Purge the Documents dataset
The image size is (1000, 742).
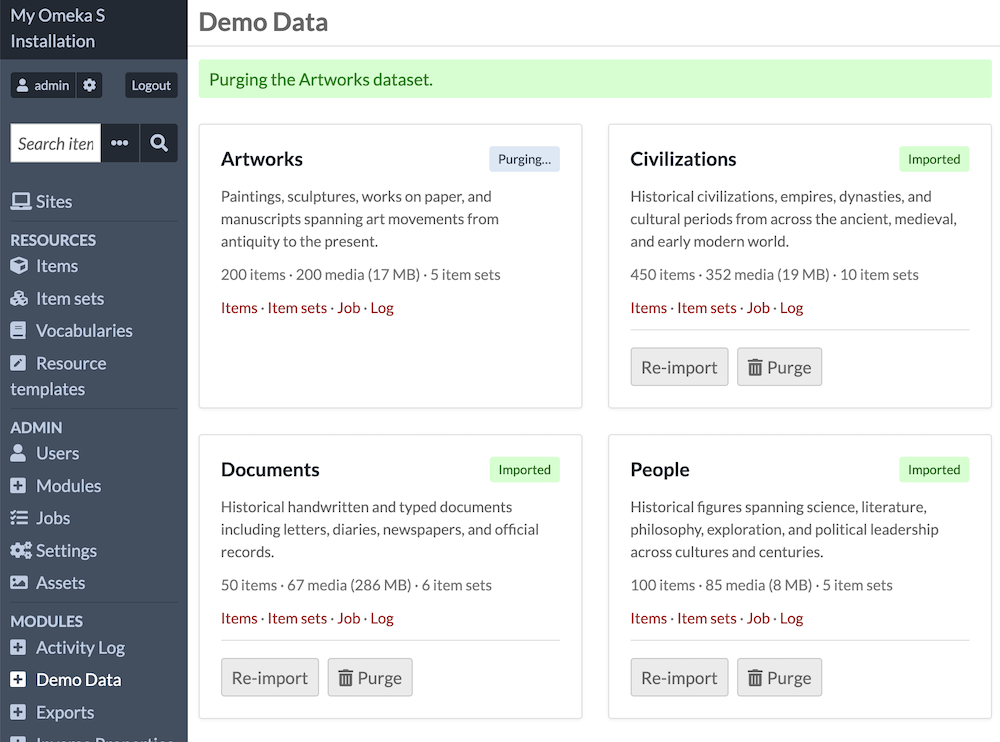(x=370, y=678)
